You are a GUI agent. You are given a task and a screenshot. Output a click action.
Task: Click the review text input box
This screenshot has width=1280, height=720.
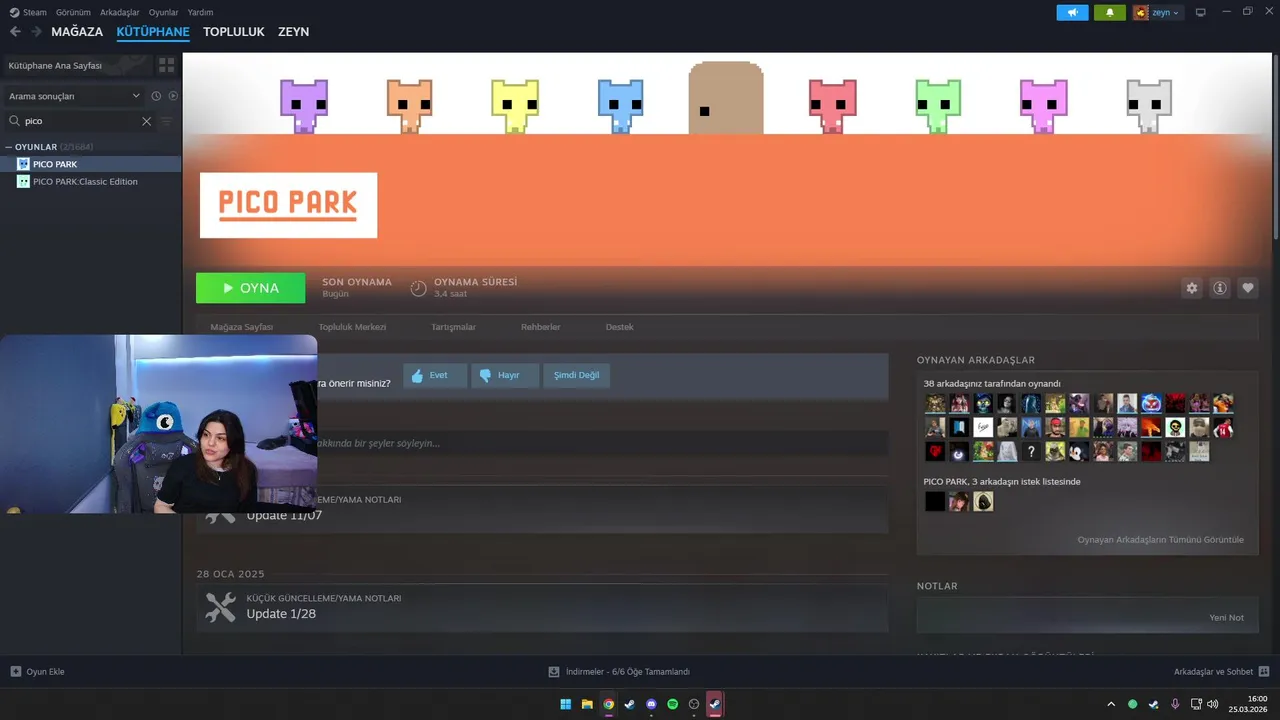[602, 443]
